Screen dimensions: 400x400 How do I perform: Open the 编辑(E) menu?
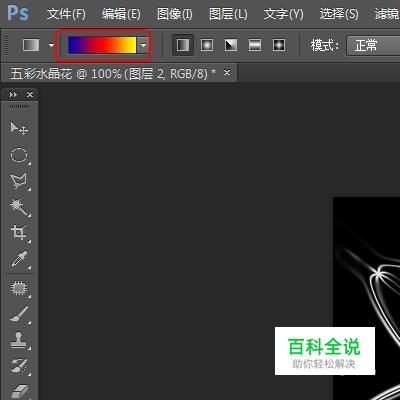[121, 14]
